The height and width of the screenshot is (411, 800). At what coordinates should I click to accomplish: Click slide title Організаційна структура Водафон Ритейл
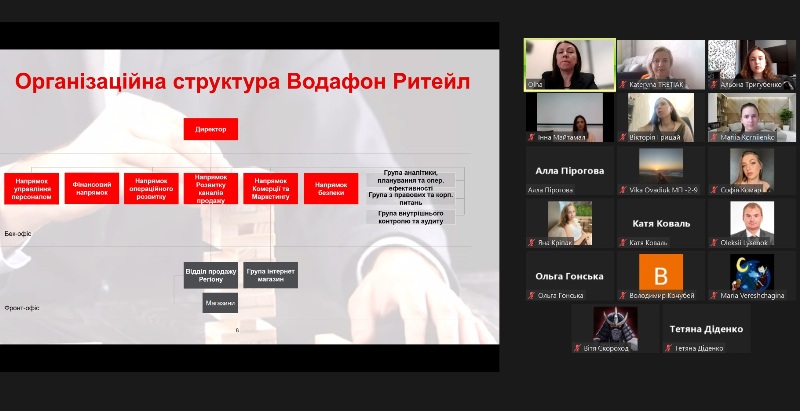tap(242, 82)
